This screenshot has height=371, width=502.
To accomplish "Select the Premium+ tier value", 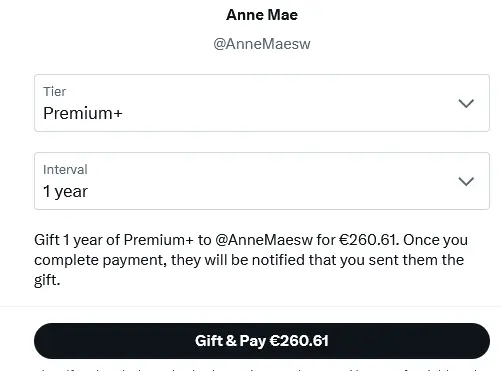I will pos(83,113).
